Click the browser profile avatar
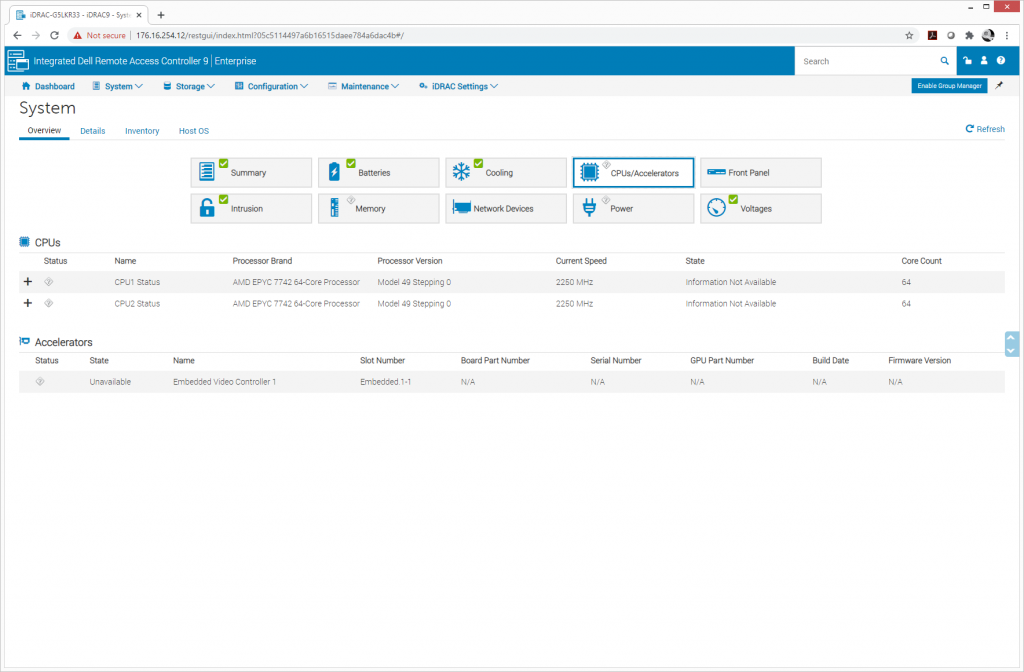Viewport: 1024px width, 672px height. 988,35
